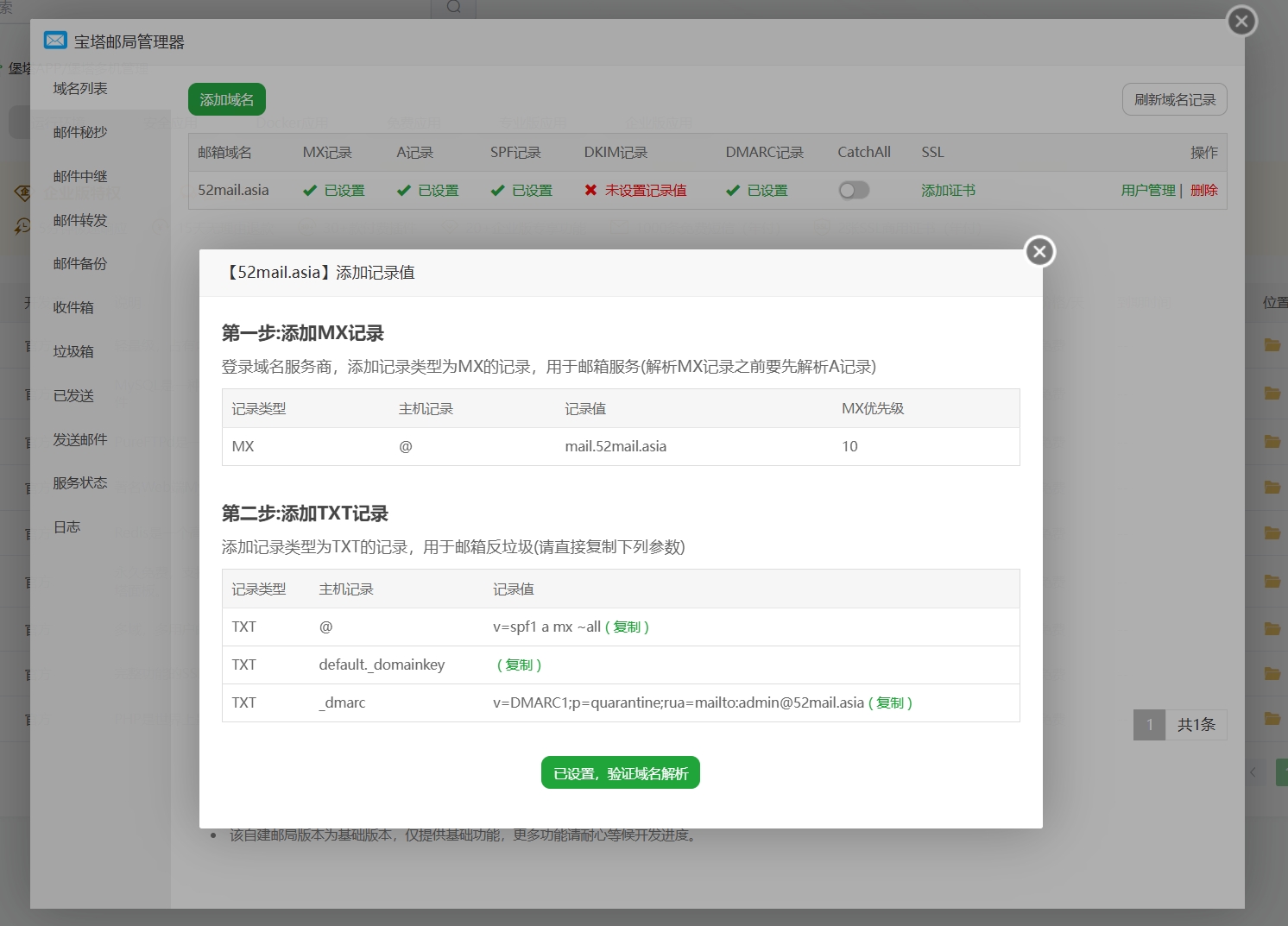Viewport: 1288px width, 926px height.
Task: Click the red X icon for DKIM 未设置记录值
Action: [x=591, y=190]
